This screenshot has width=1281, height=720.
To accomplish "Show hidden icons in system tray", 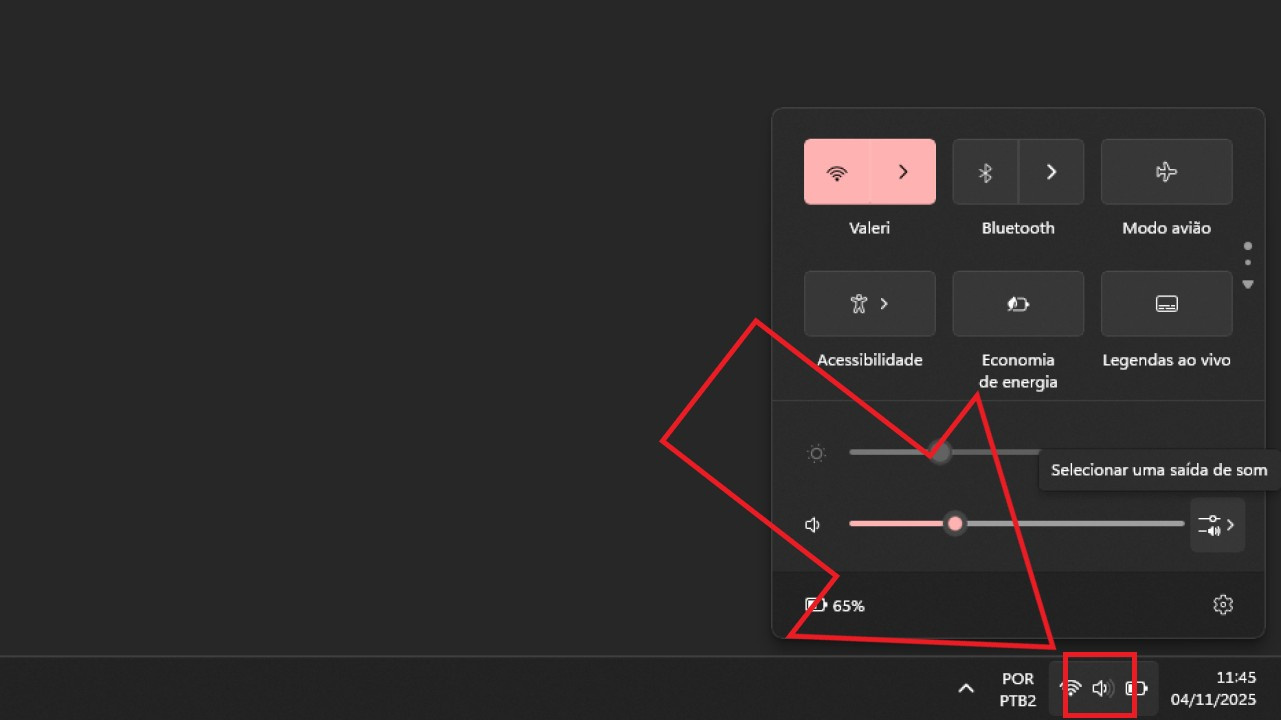I will coord(966,688).
